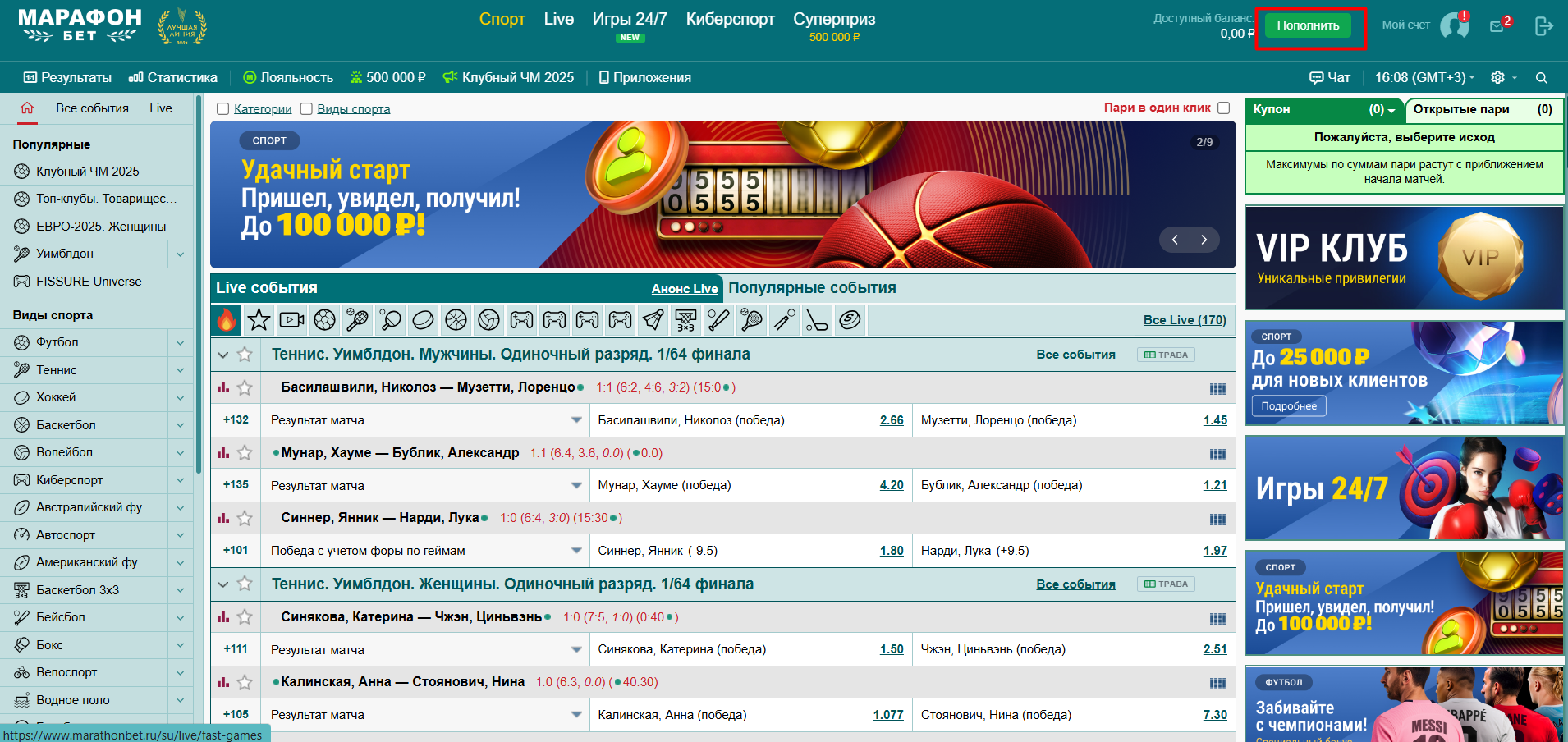The height and width of the screenshot is (742, 1568).
Task: Star the Калинская — Стоянович match
Action: click(x=245, y=682)
